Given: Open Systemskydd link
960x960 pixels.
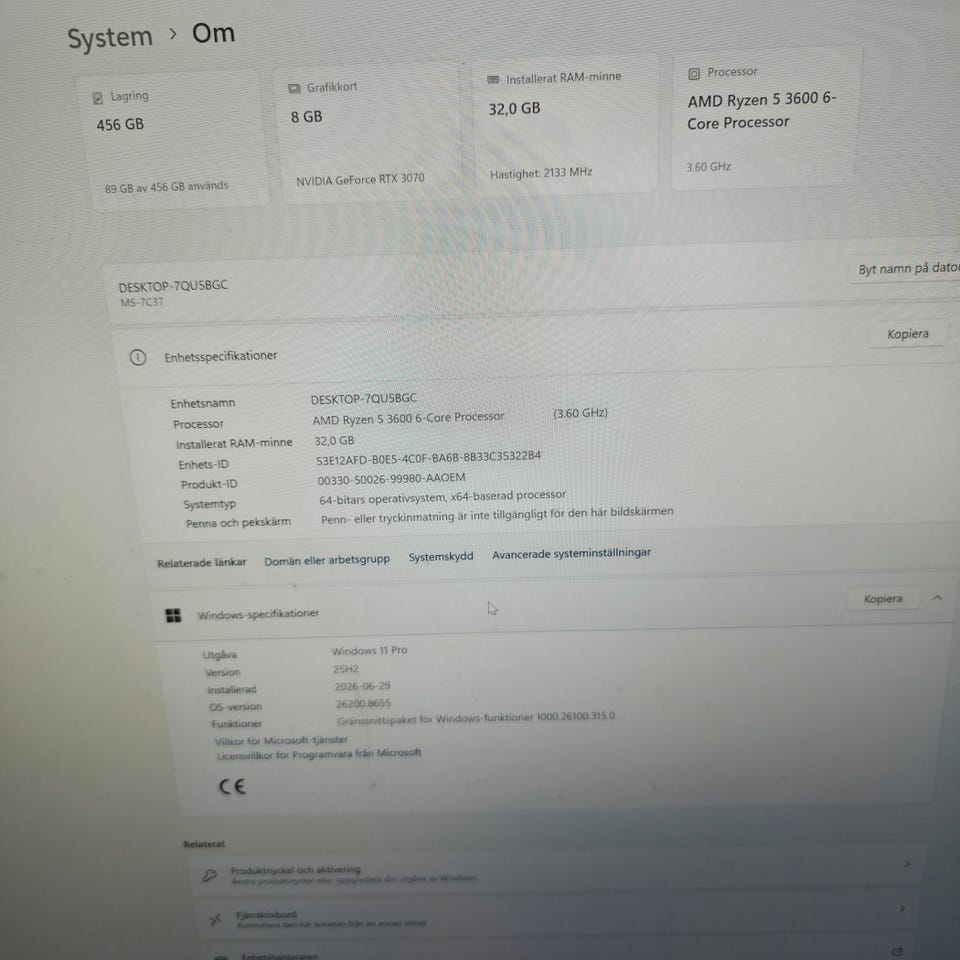Looking at the screenshot, I should [441, 557].
